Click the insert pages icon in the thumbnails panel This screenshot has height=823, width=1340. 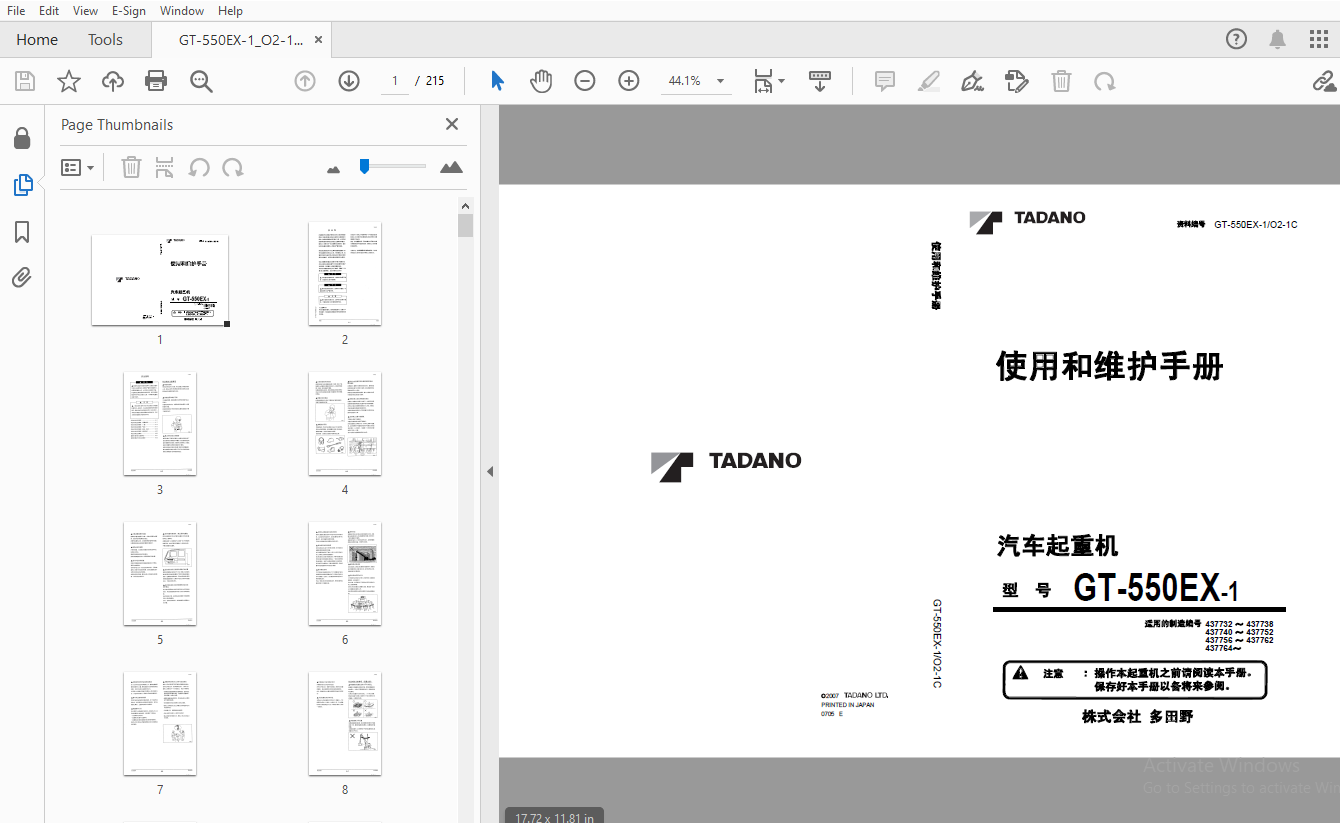[165, 167]
